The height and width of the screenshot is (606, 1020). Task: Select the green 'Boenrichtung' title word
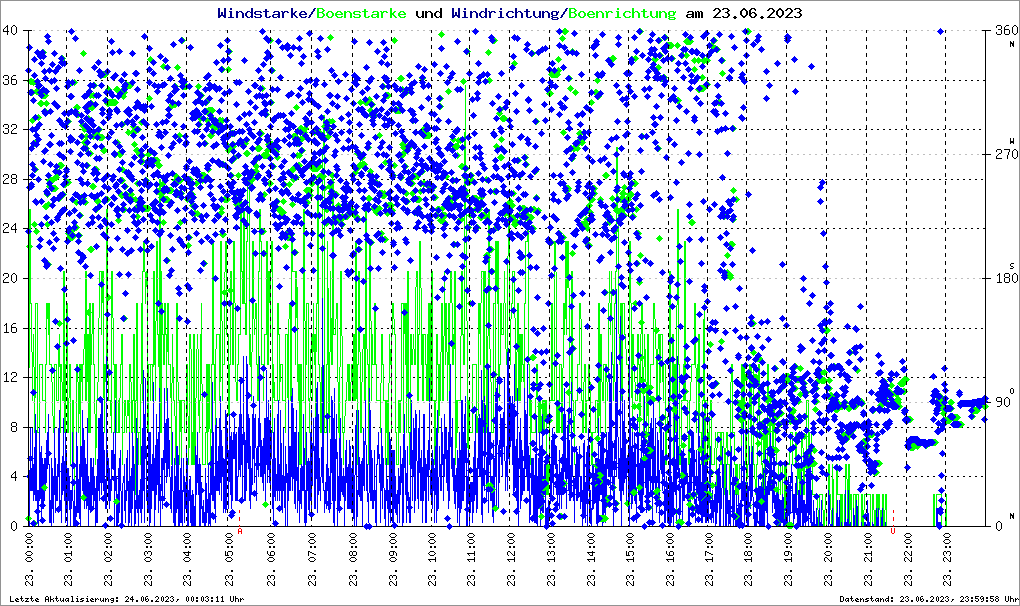623,13
